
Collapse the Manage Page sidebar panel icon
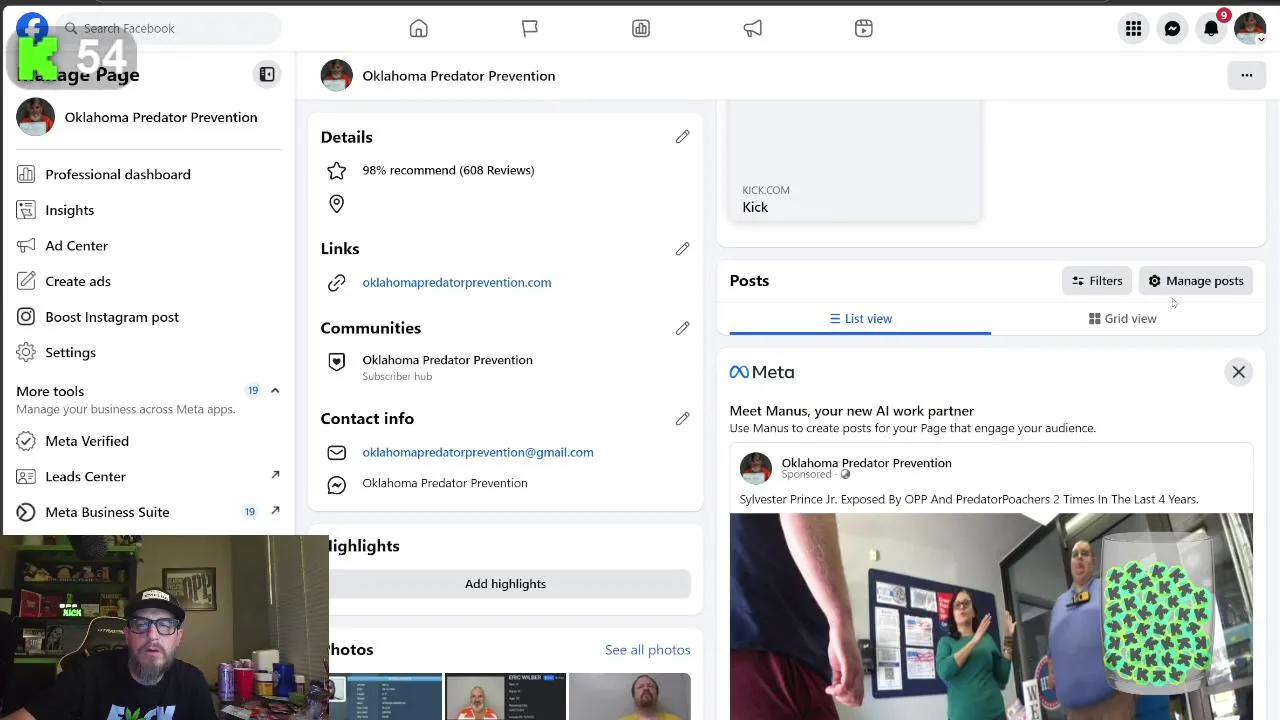point(267,74)
